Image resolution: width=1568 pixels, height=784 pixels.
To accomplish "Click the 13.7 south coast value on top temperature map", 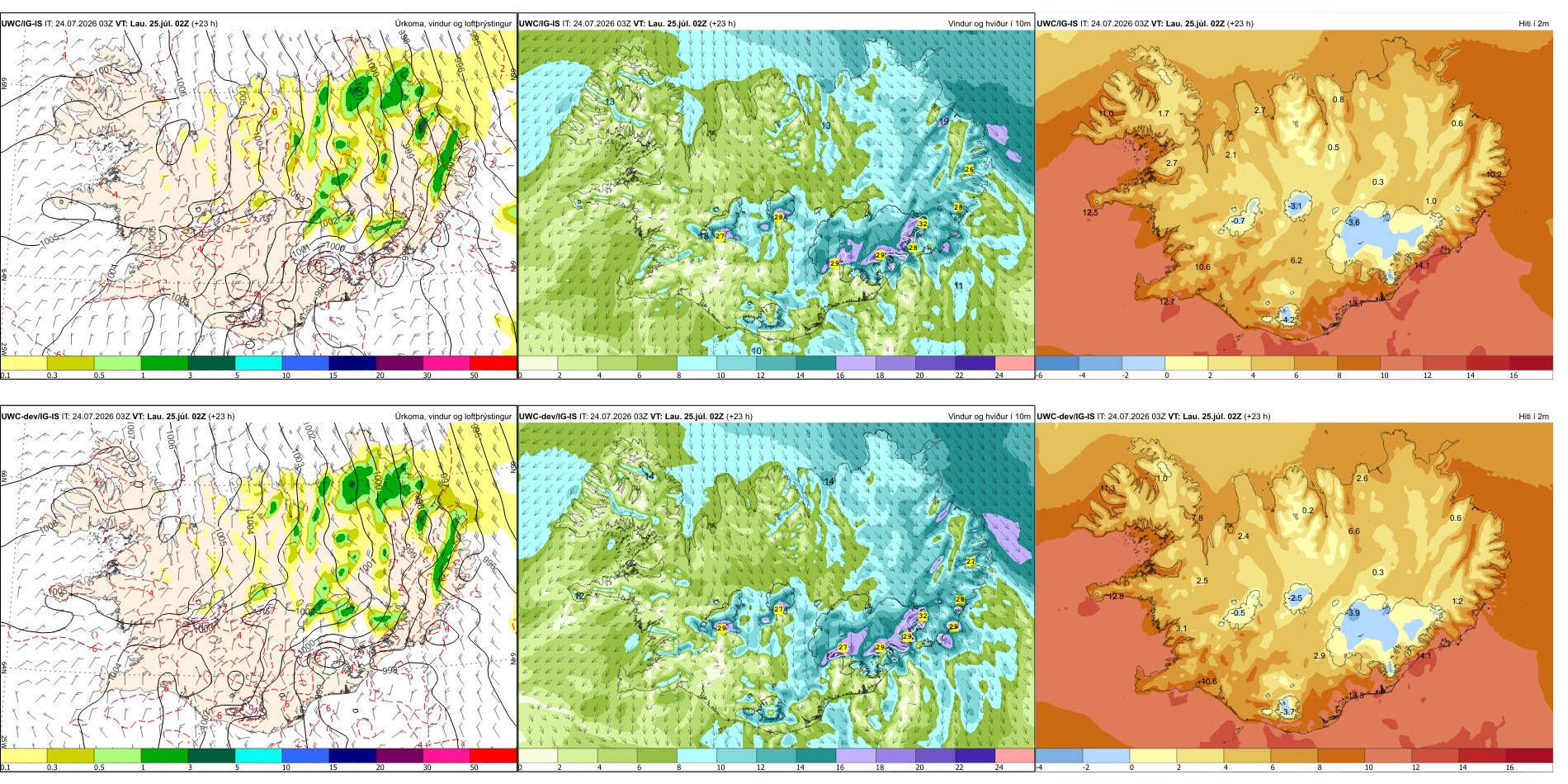I will pyautogui.click(x=1355, y=304).
